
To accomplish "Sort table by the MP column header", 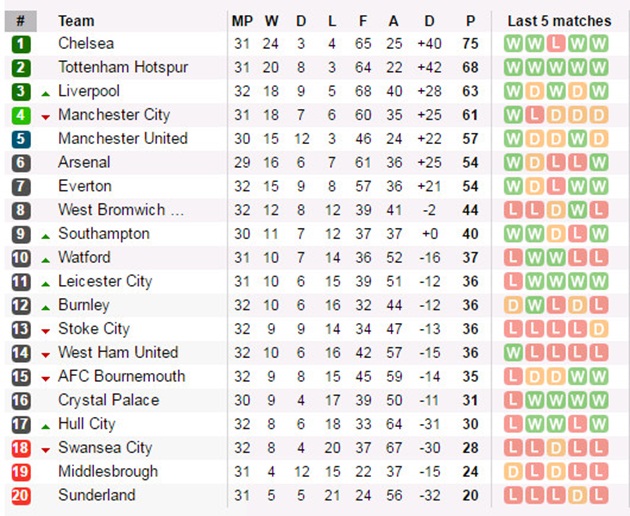I will point(242,21).
